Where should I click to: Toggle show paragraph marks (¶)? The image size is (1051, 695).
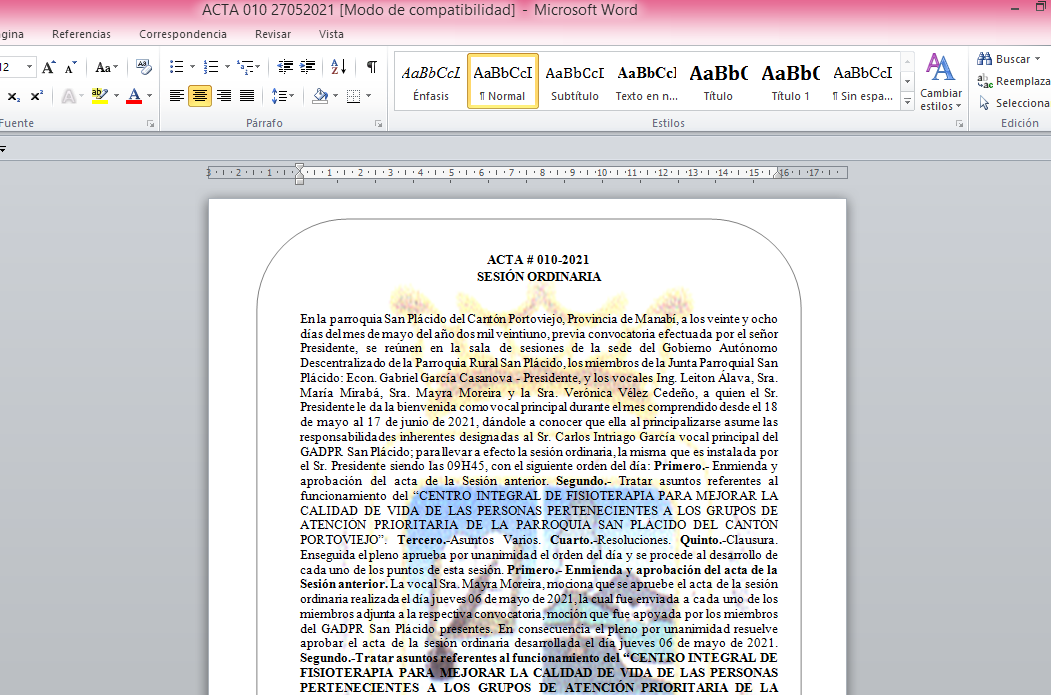[x=371, y=68]
